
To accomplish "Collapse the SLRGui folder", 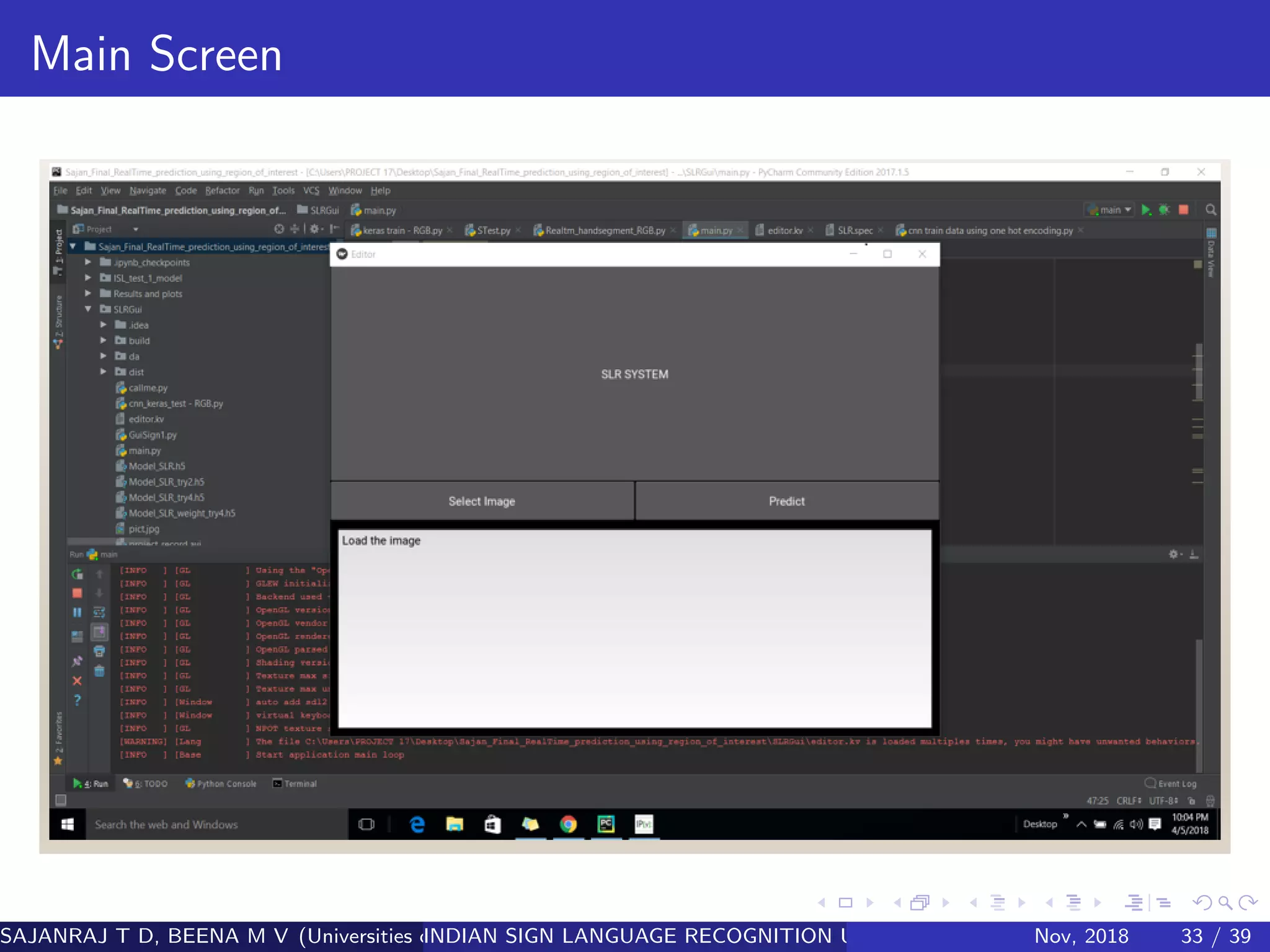I will pos(88,309).
